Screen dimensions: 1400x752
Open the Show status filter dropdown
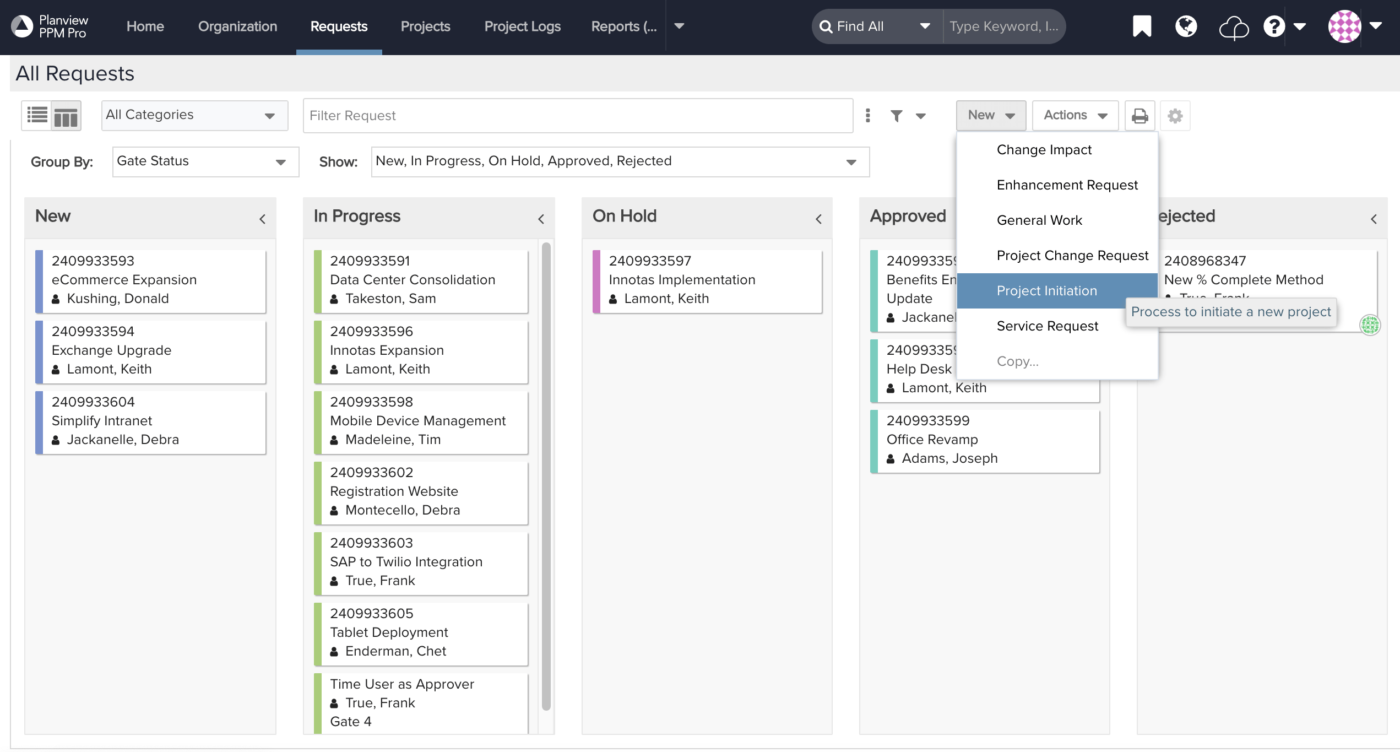coord(620,161)
